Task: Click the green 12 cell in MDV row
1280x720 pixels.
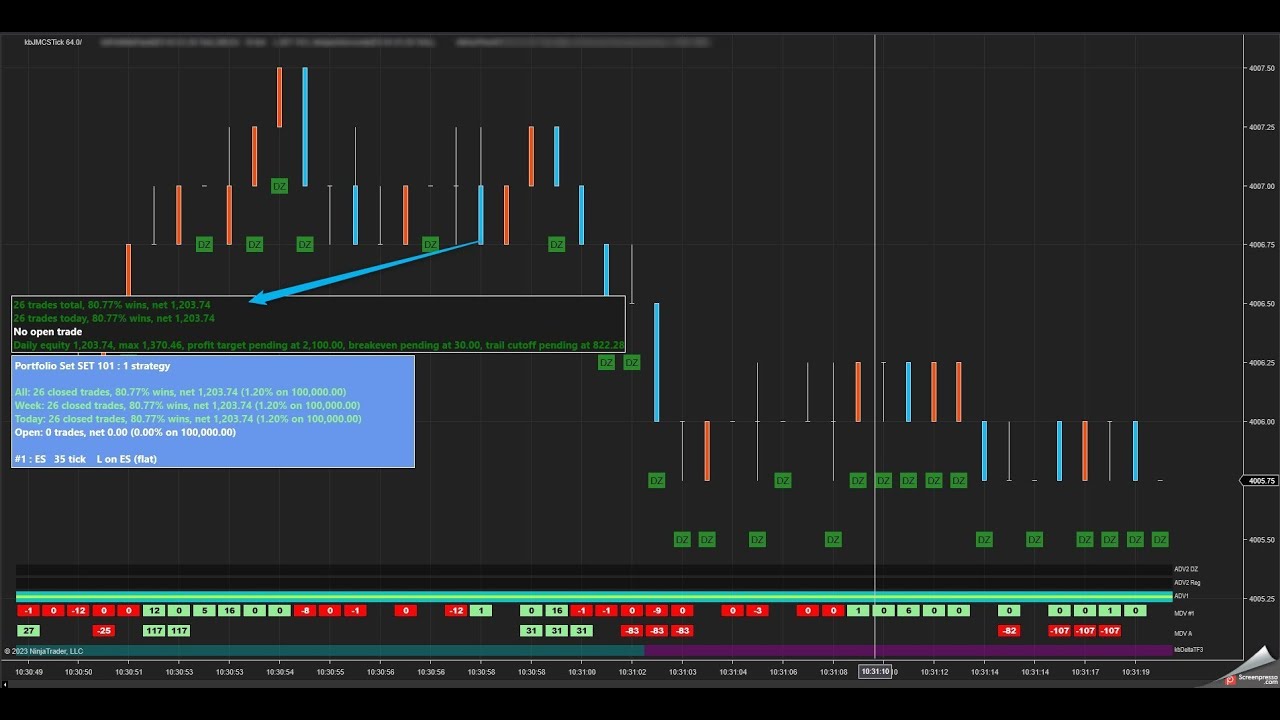Action: coord(154,611)
